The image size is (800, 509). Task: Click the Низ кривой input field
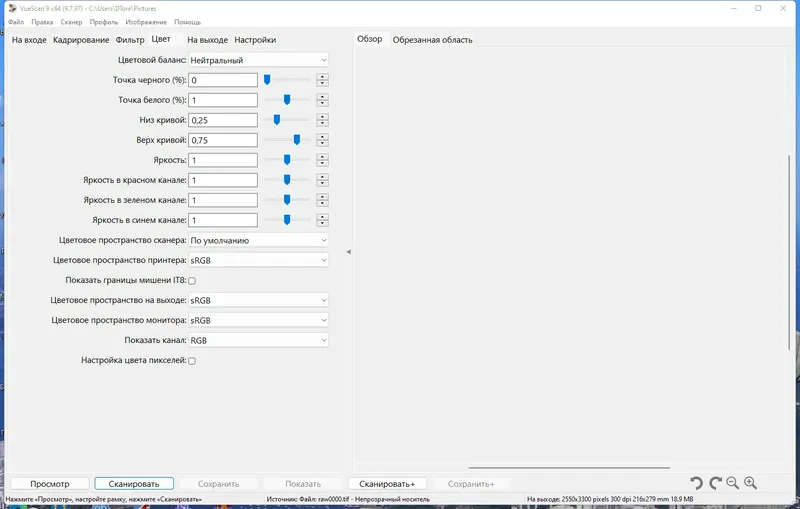coord(223,120)
